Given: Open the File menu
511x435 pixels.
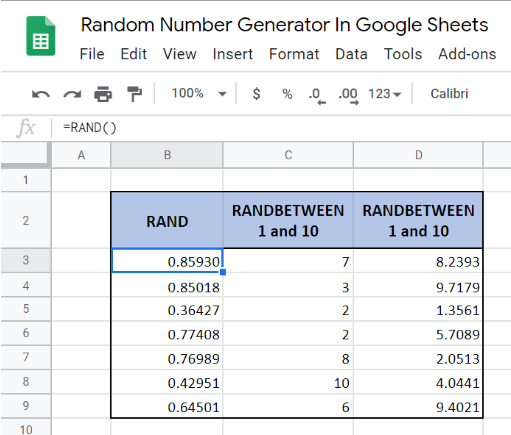Looking at the screenshot, I should click(x=92, y=54).
